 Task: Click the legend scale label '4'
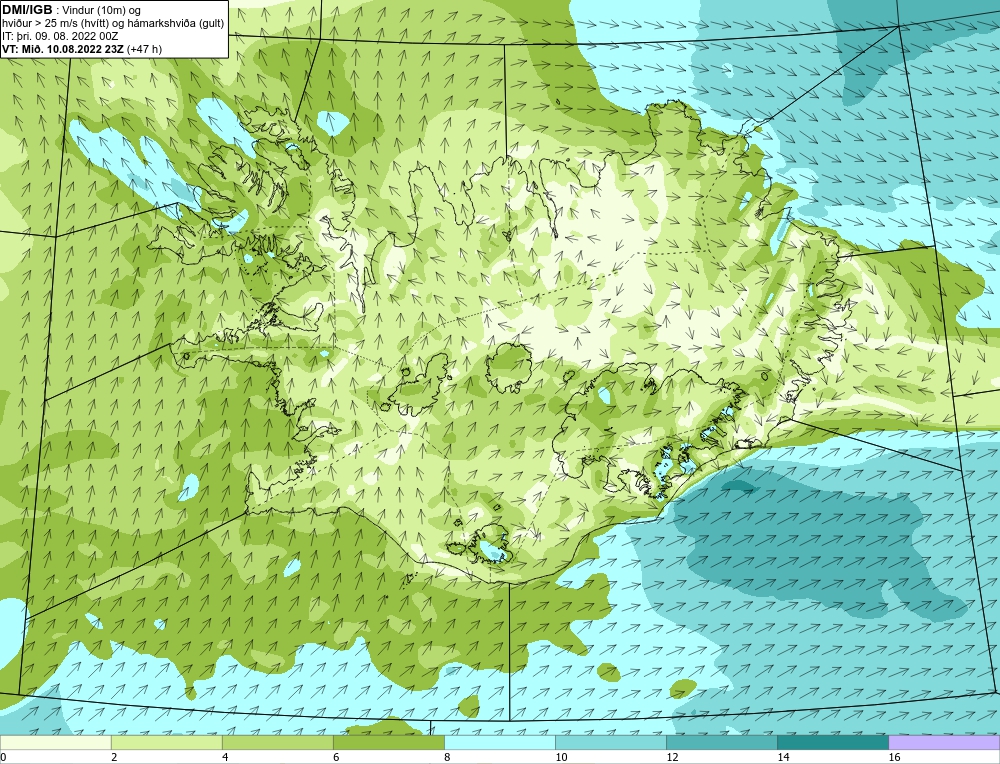tap(225, 757)
